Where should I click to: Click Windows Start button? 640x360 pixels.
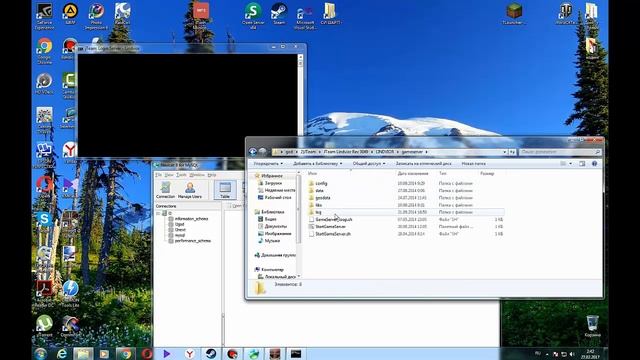coord(41,353)
